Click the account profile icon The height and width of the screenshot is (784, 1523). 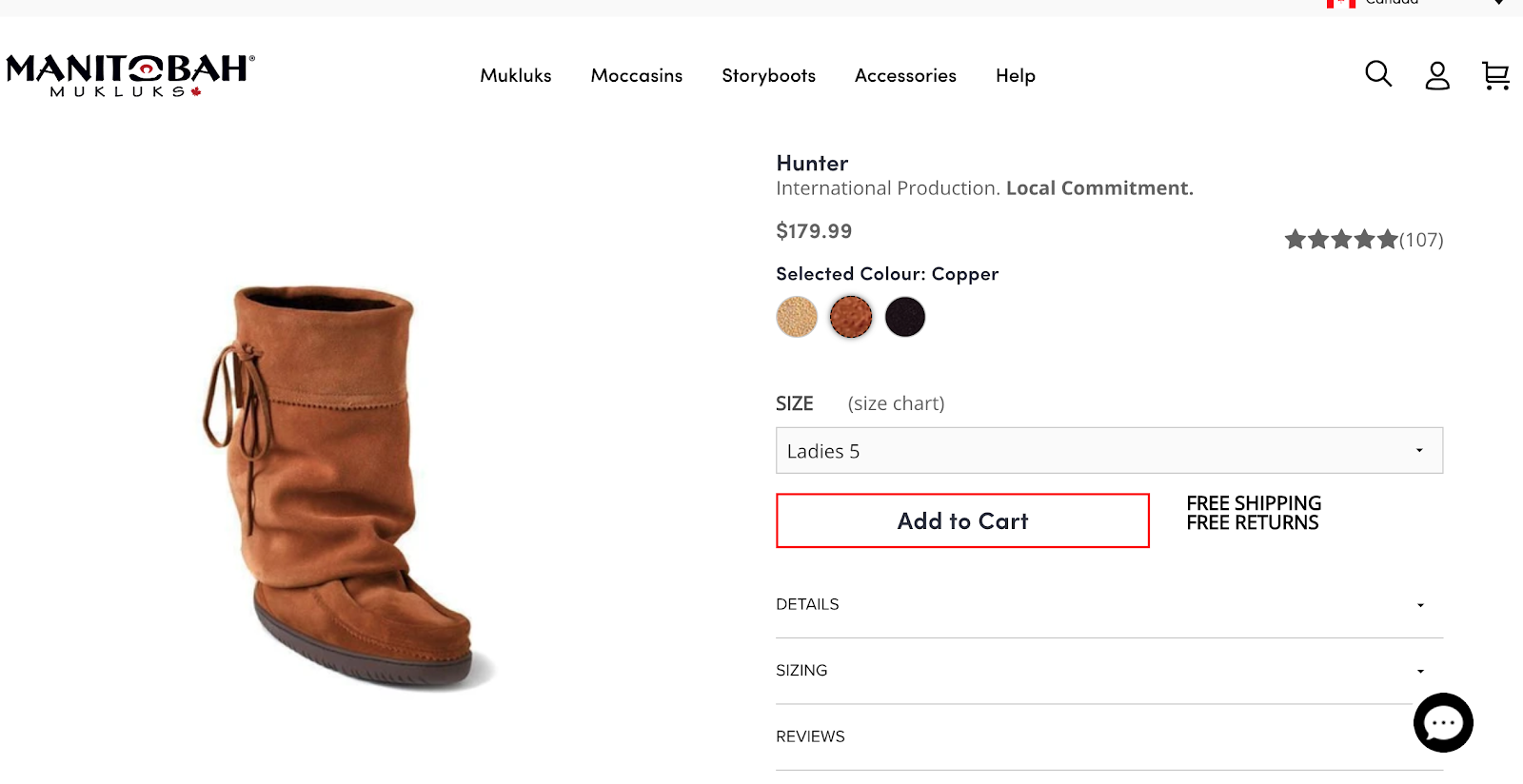click(x=1437, y=76)
